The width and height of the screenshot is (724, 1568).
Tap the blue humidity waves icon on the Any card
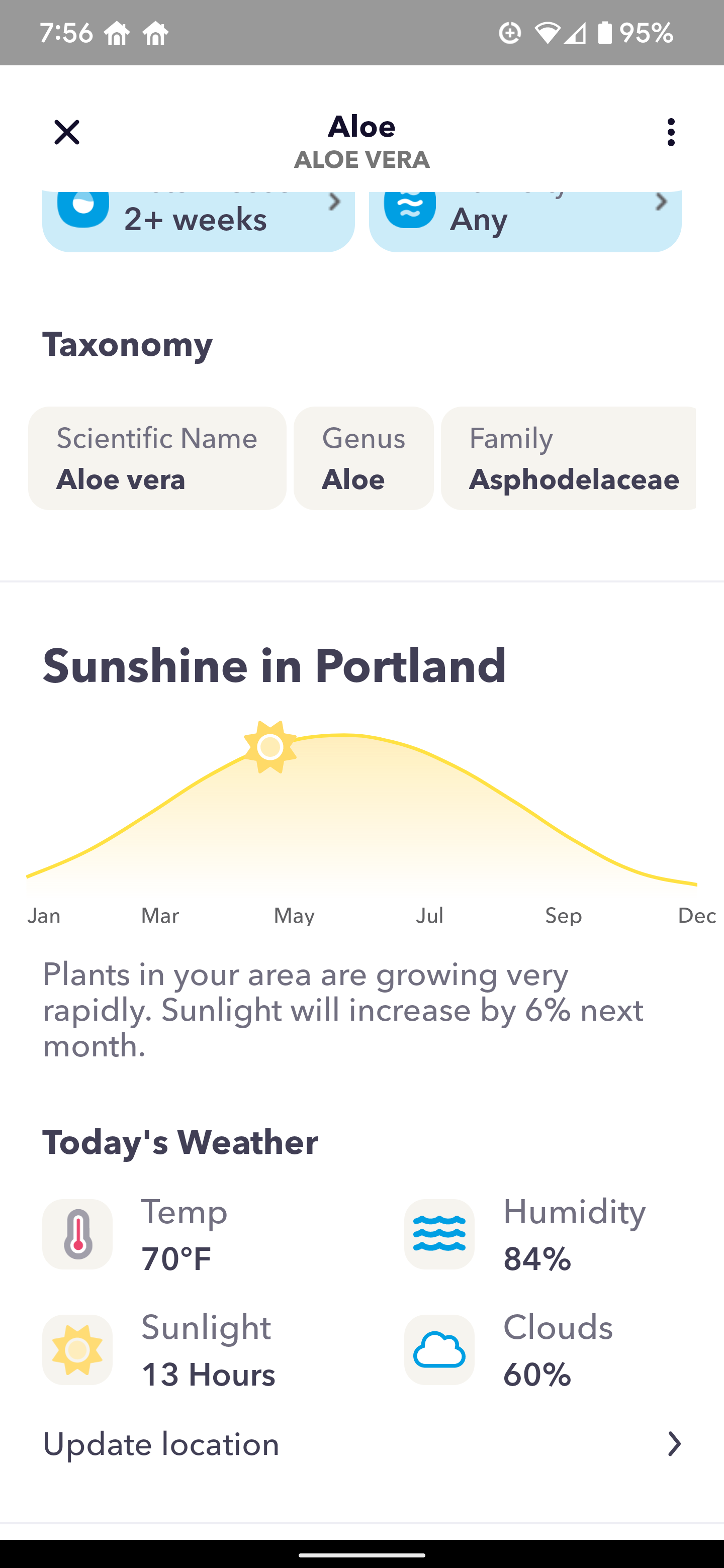click(x=410, y=207)
